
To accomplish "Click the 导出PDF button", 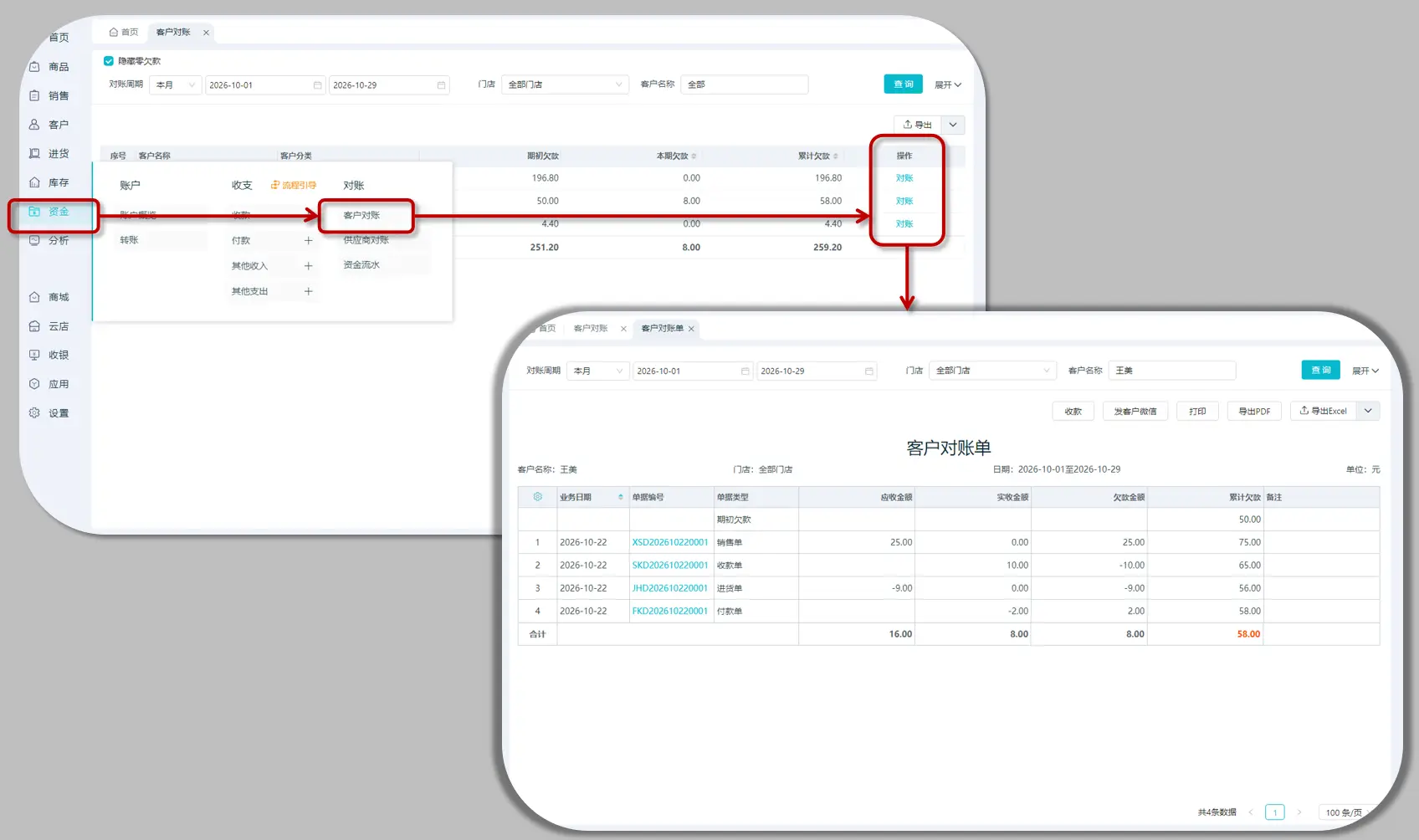I will click(x=1254, y=411).
